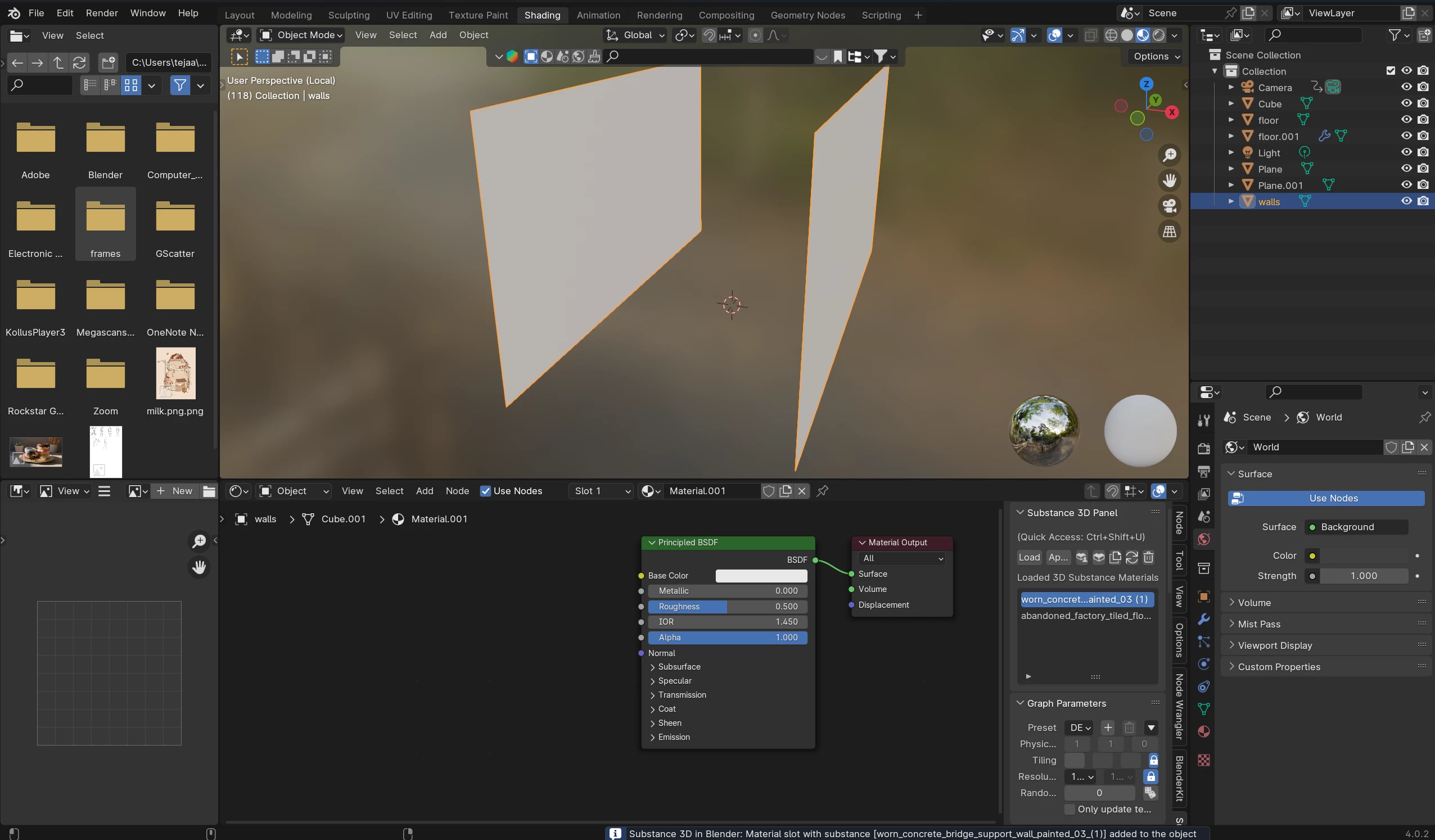The width and height of the screenshot is (1435, 840).
Task: Open the Modifier properties wrench tab
Action: 1203,620
